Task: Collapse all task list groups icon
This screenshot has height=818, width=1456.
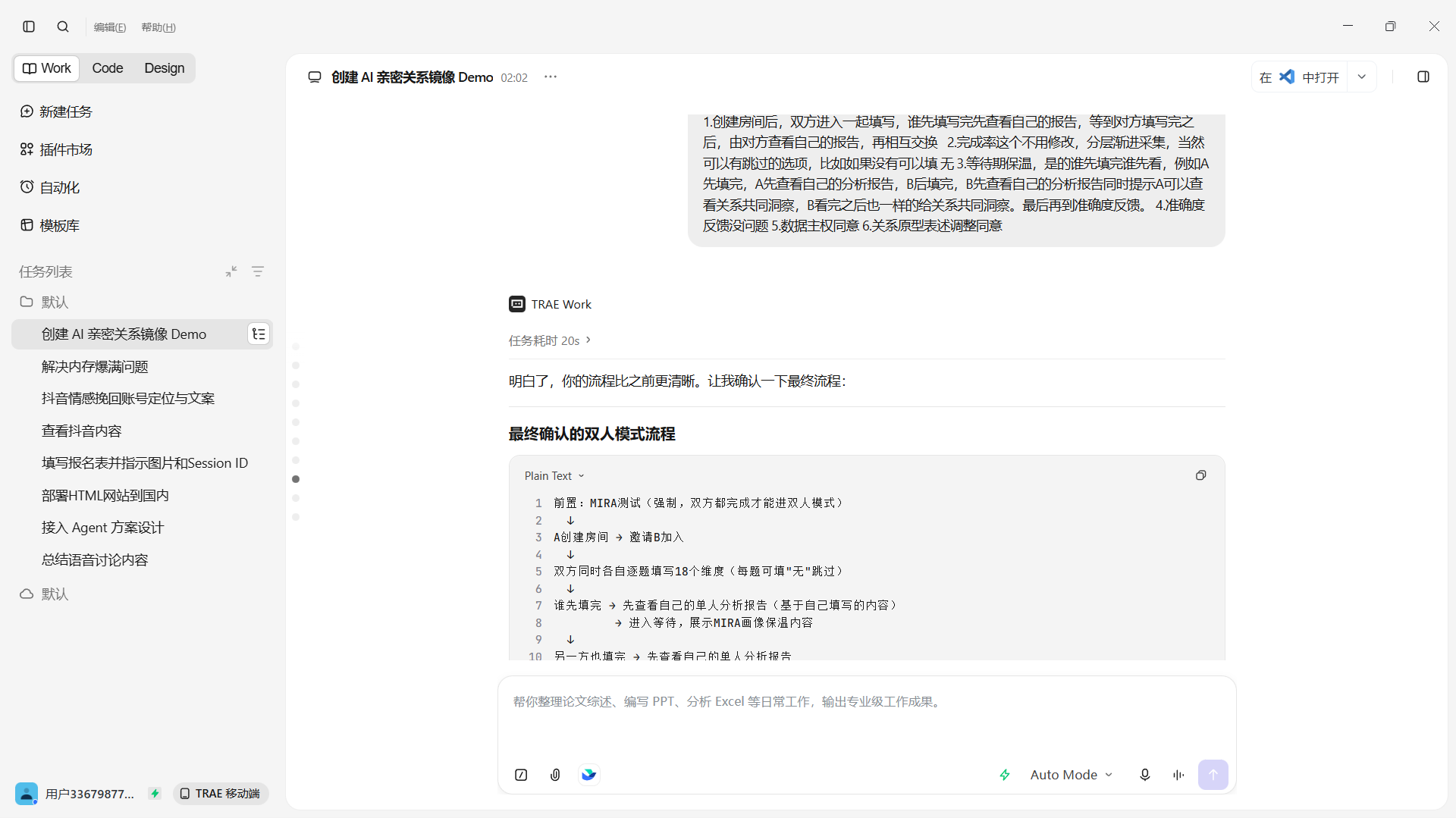Action: pos(231,271)
